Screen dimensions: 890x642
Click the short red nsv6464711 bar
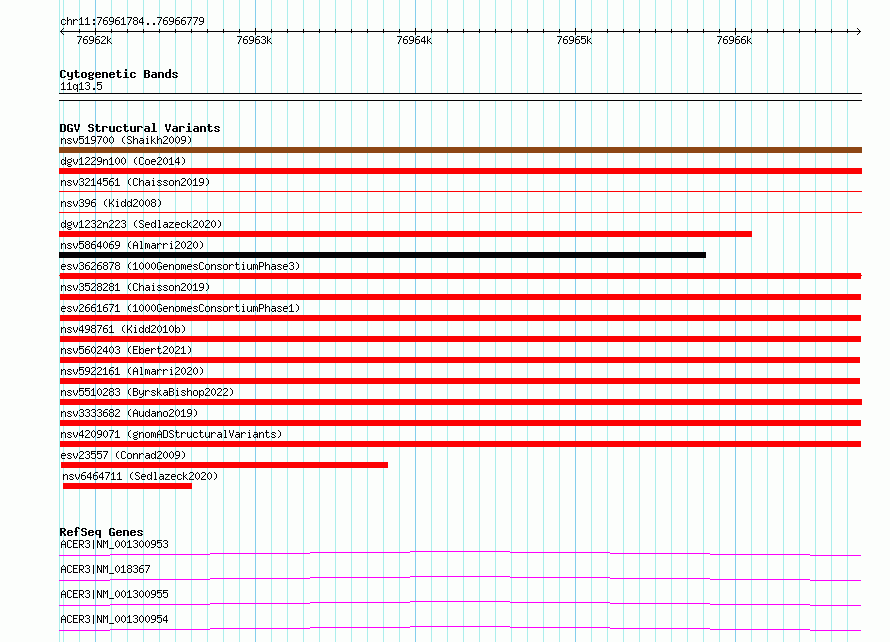tap(127, 486)
